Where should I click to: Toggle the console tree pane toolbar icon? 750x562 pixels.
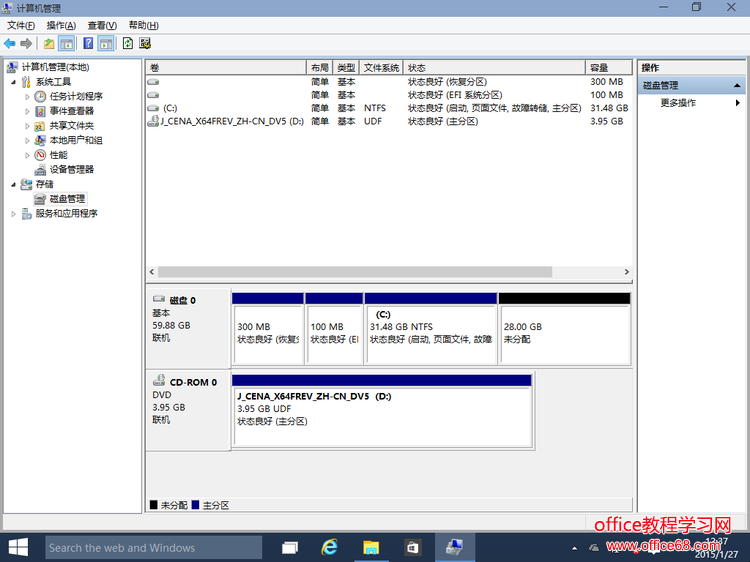click(66, 44)
